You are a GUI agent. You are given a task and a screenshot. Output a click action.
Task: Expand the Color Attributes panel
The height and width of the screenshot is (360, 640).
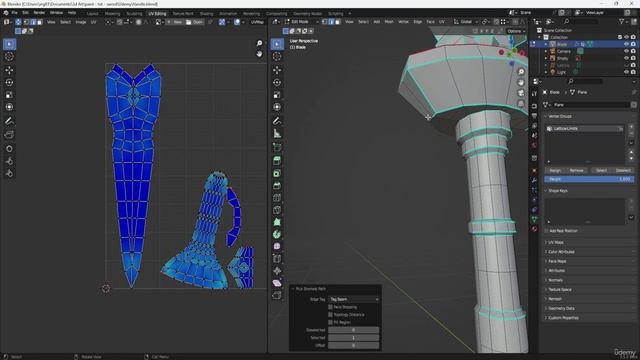pyautogui.click(x=561, y=252)
